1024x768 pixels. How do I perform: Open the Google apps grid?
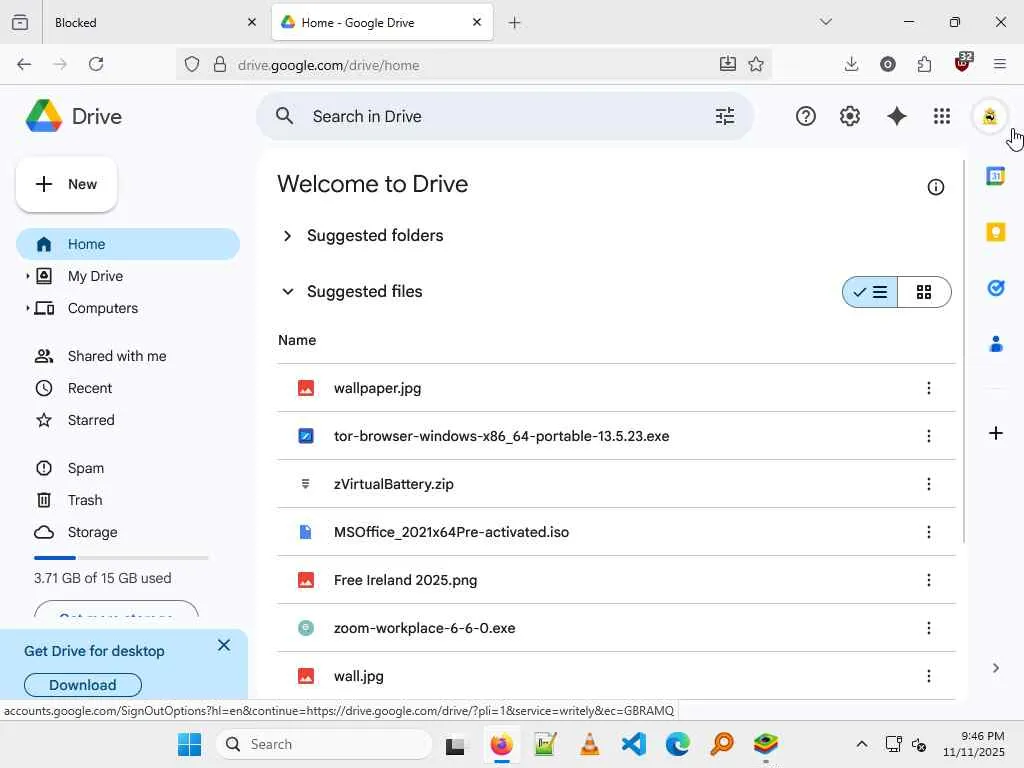coord(941,116)
